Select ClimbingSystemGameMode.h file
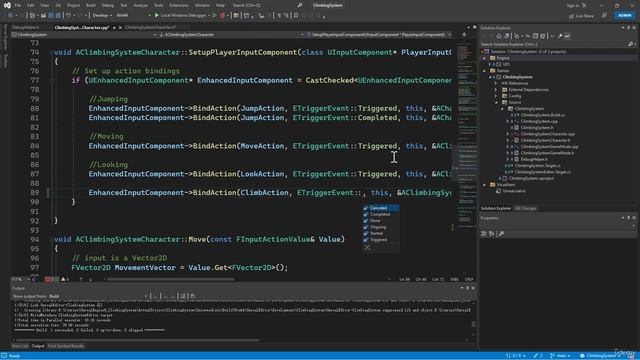This screenshot has width=640, height=360. (547, 153)
